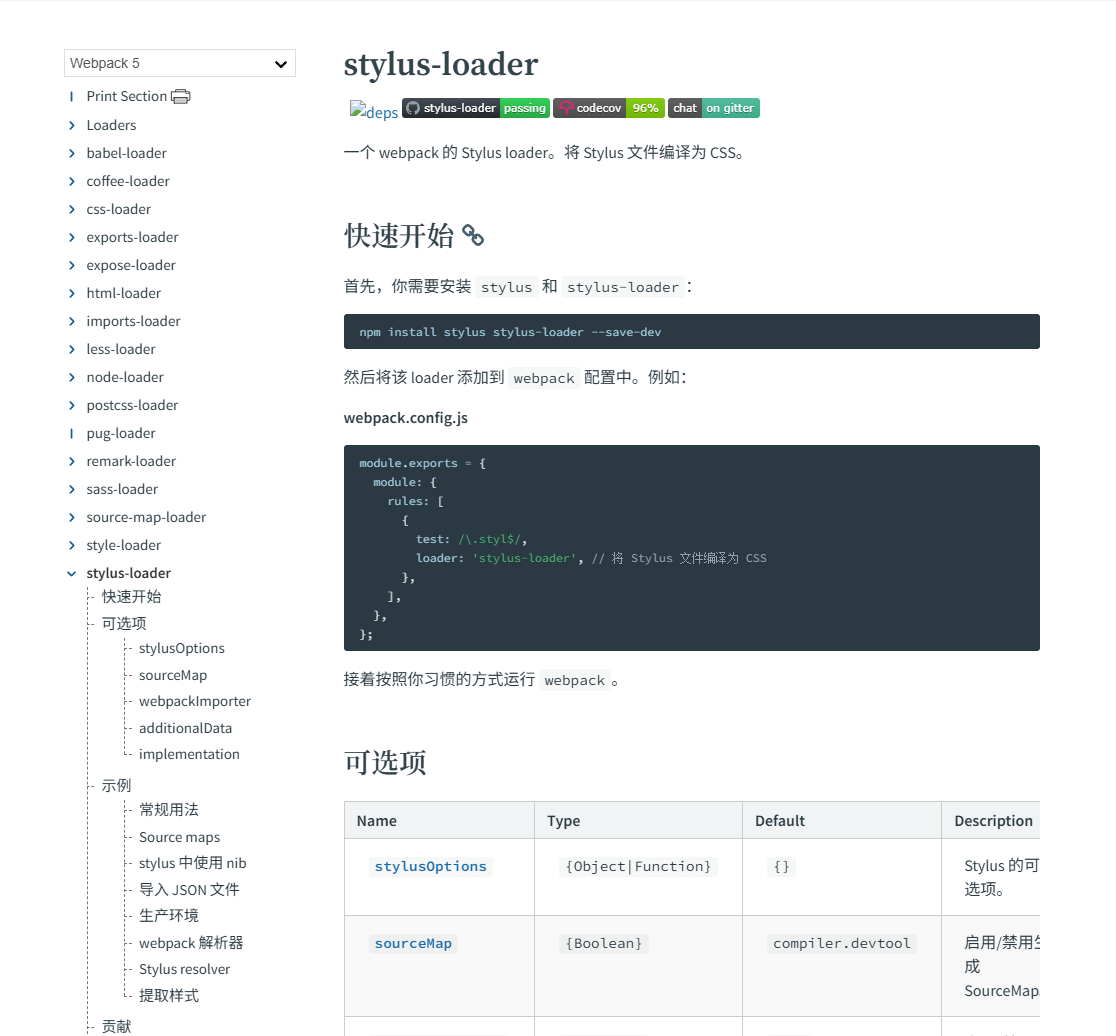Open the Loaders item in sidebar
This screenshot has width=1116, height=1036.
pos(111,125)
